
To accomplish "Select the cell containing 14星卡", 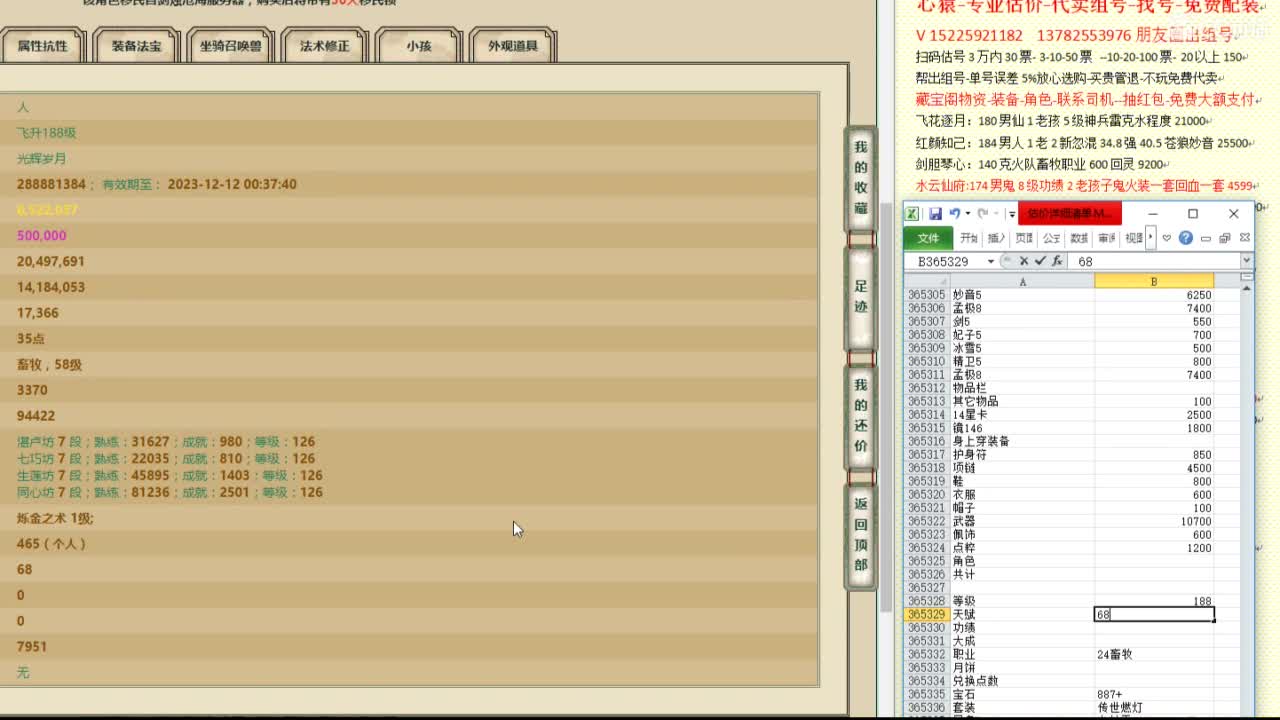I will [x=1022, y=415].
